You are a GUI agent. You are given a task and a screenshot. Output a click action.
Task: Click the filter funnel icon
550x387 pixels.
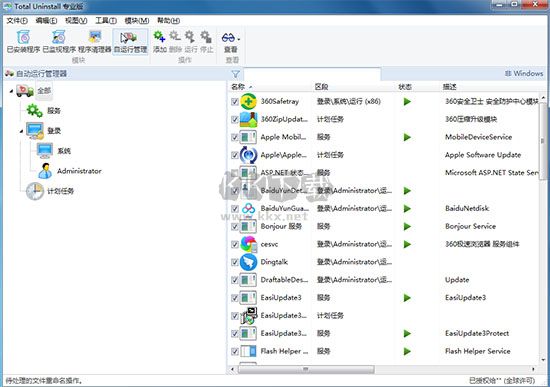[235, 74]
